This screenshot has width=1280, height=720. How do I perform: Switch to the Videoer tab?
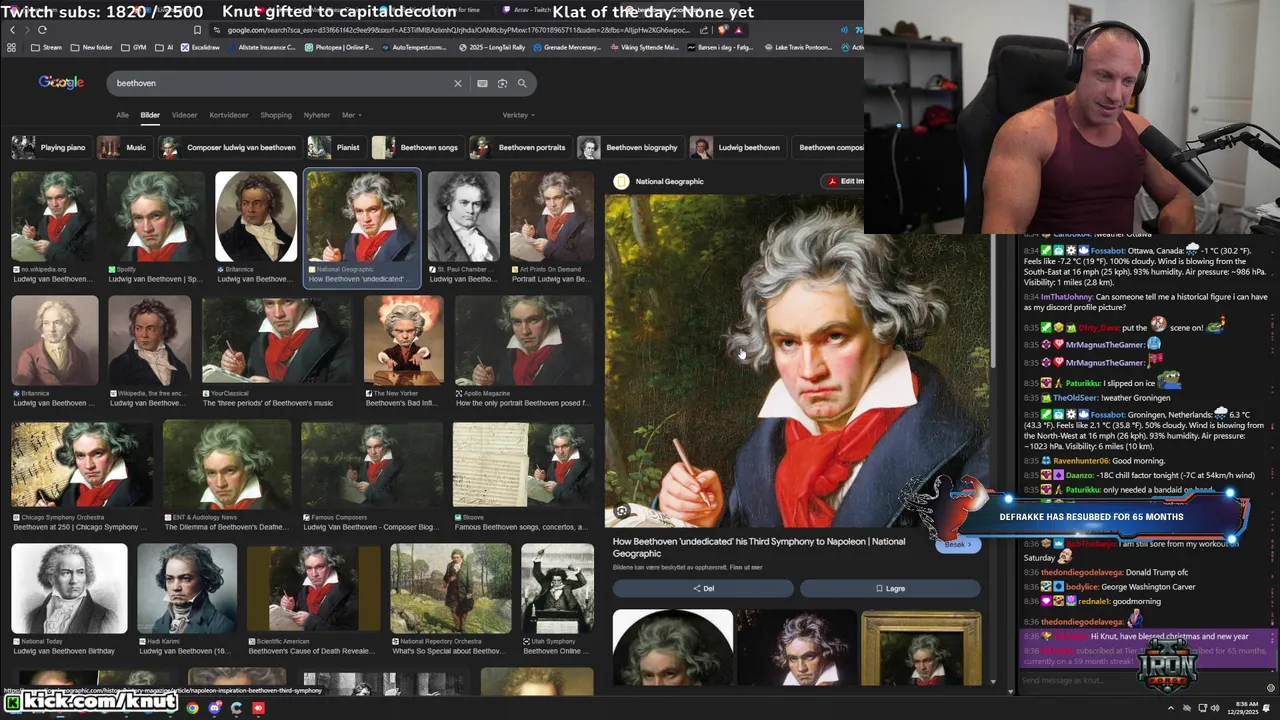(x=184, y=115)
